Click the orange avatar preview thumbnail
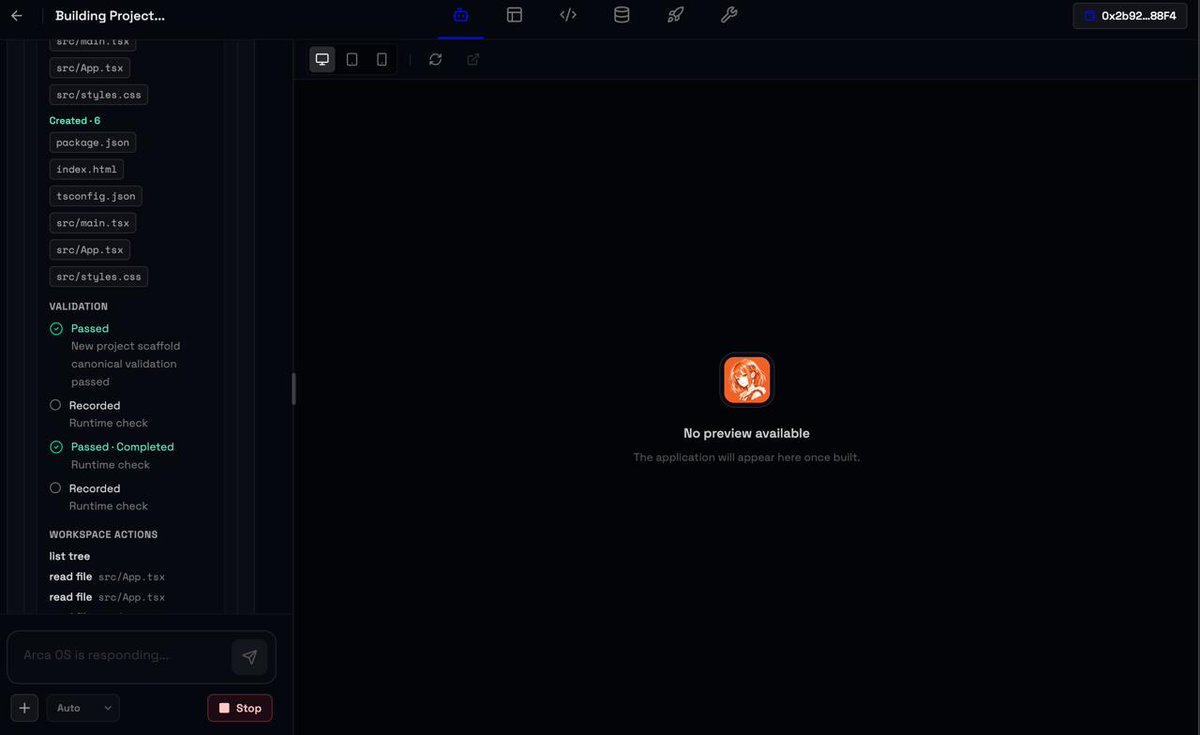Image resolution: width=1200 pixels, height=735 pixels. tap(747, 380)
